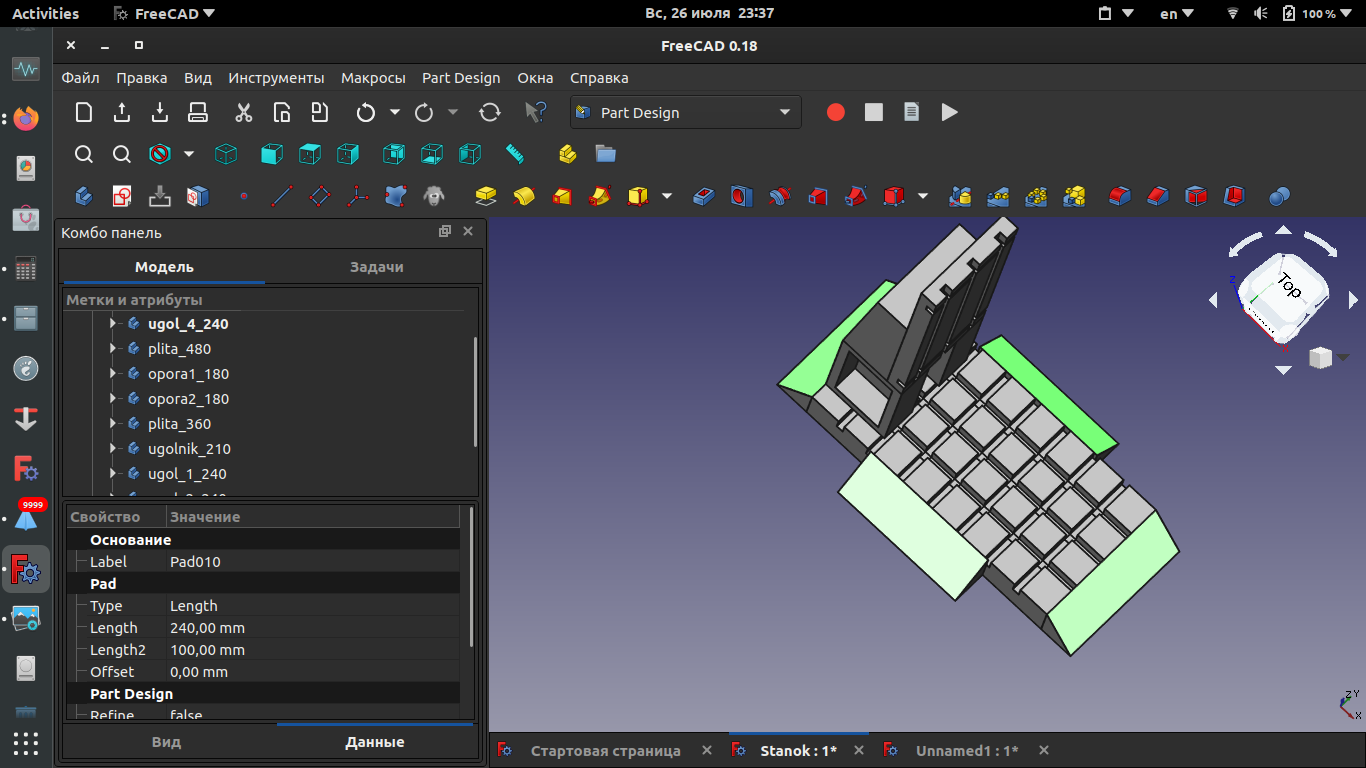
Task: Click the Create new sketch icon
Action: click(x=122, y=196)
